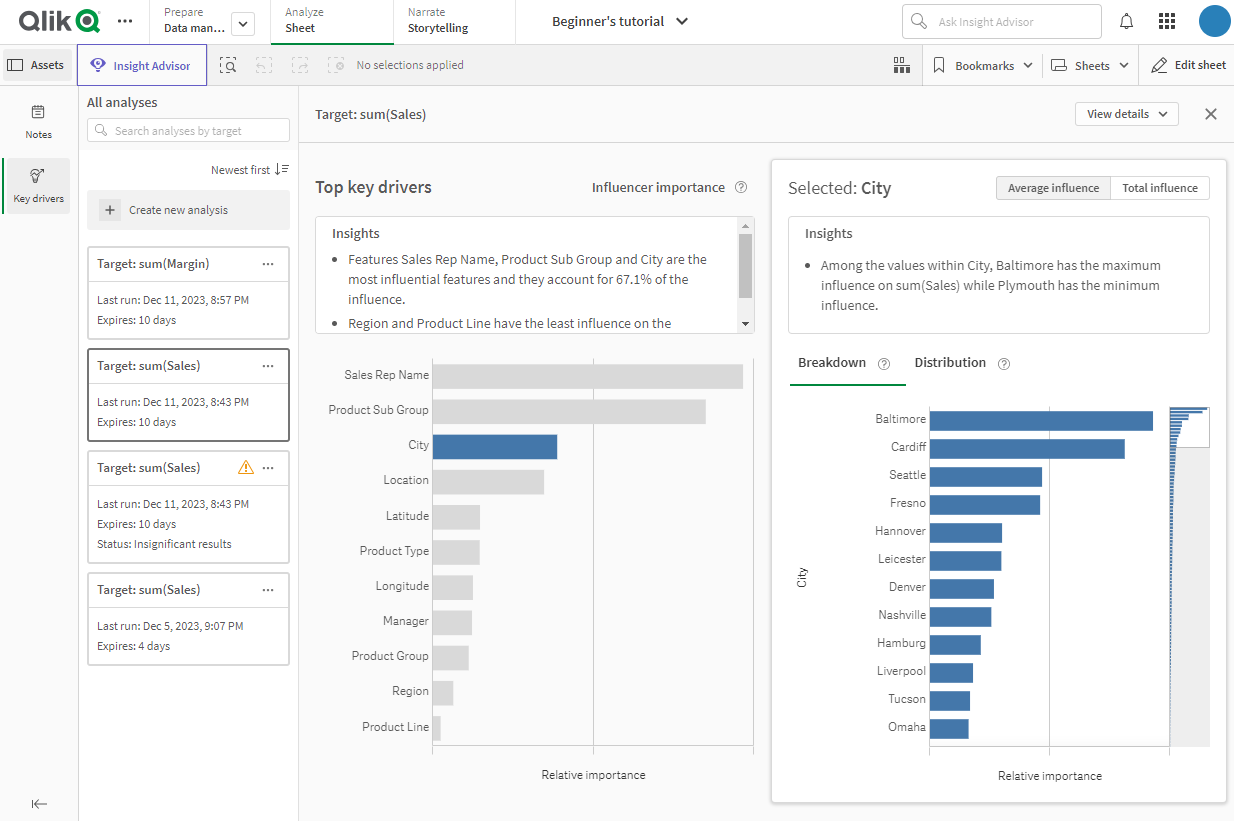
Task: Click the warning icon on the insignificant analysis
Action: click(x=246, y=467)
